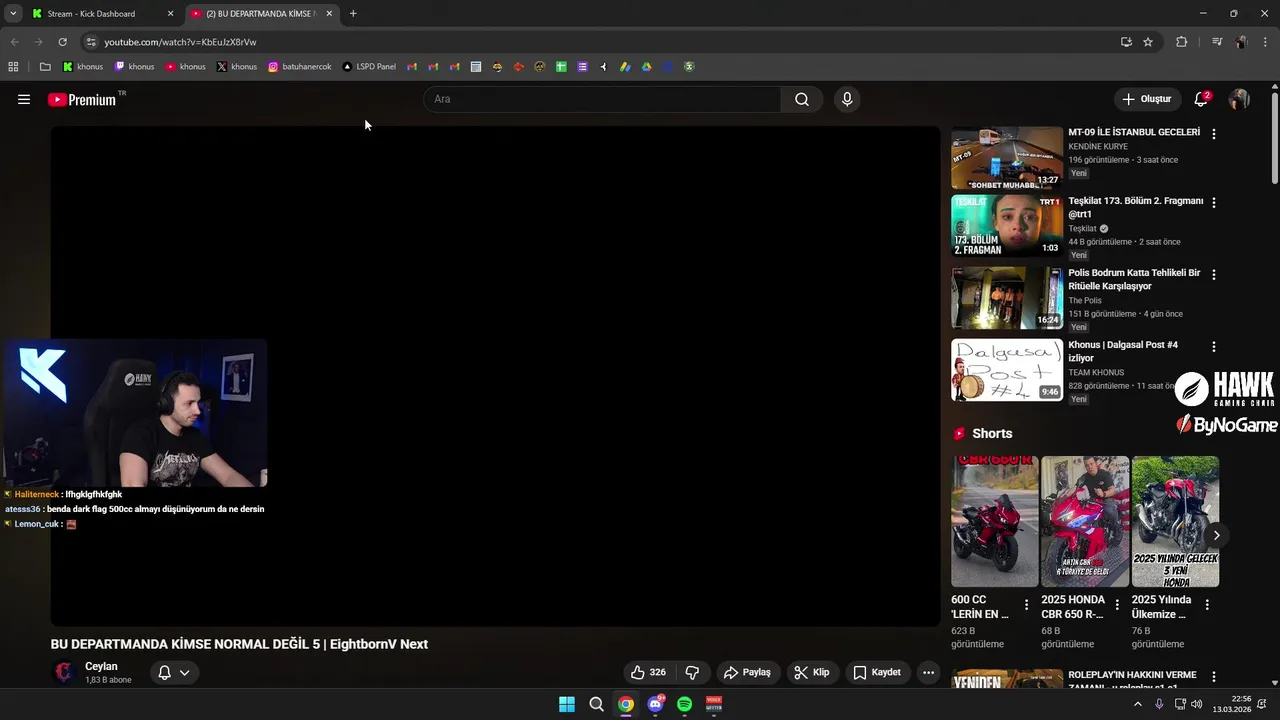Viewport: 1280px width, 720px height.
Task: Open LSPD Panel bookmark
Action: click(369, 67)
